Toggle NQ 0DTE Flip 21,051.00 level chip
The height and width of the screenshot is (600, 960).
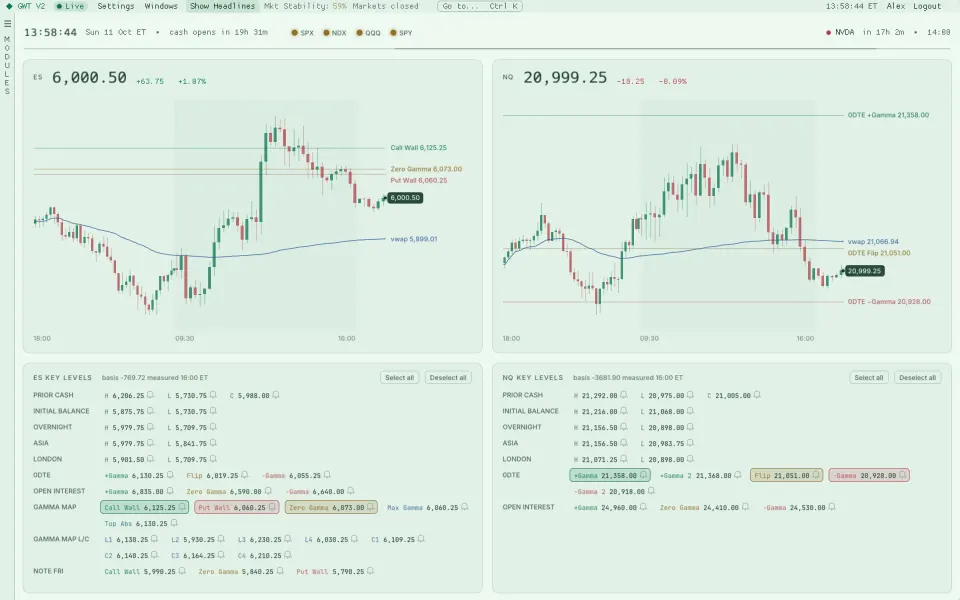(x=786, y=475)
